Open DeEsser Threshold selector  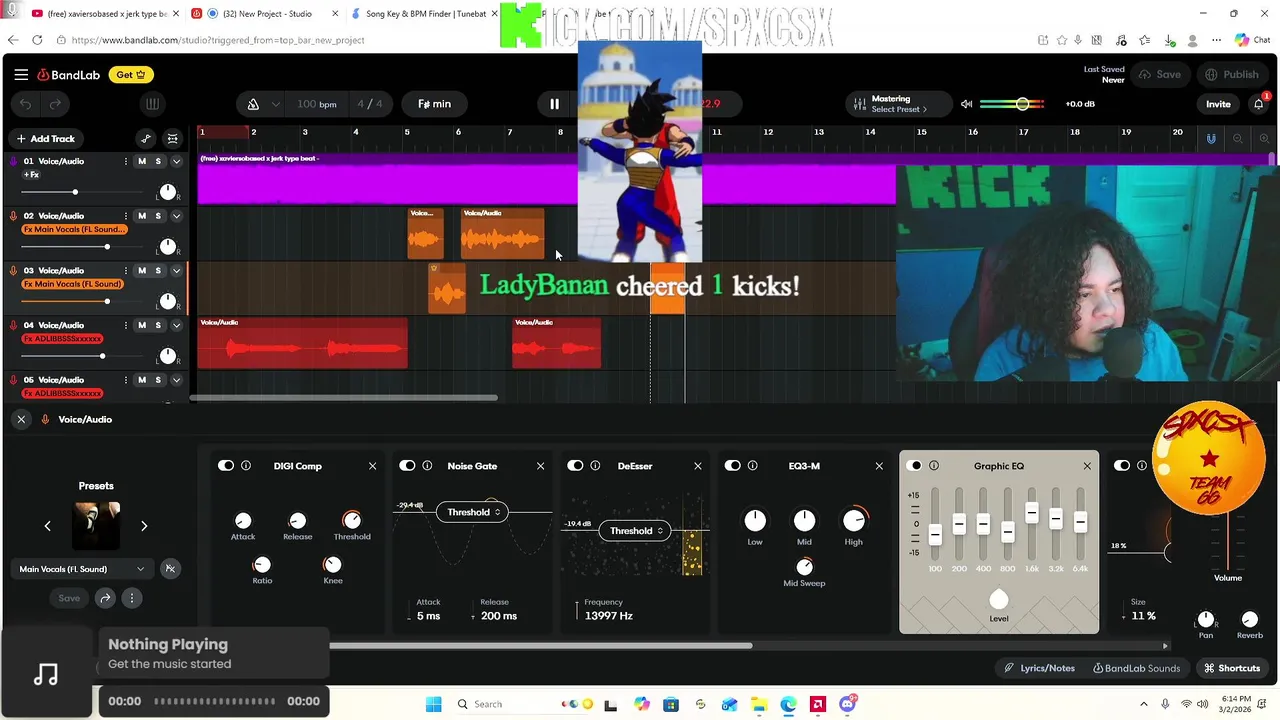pos(634,531)
